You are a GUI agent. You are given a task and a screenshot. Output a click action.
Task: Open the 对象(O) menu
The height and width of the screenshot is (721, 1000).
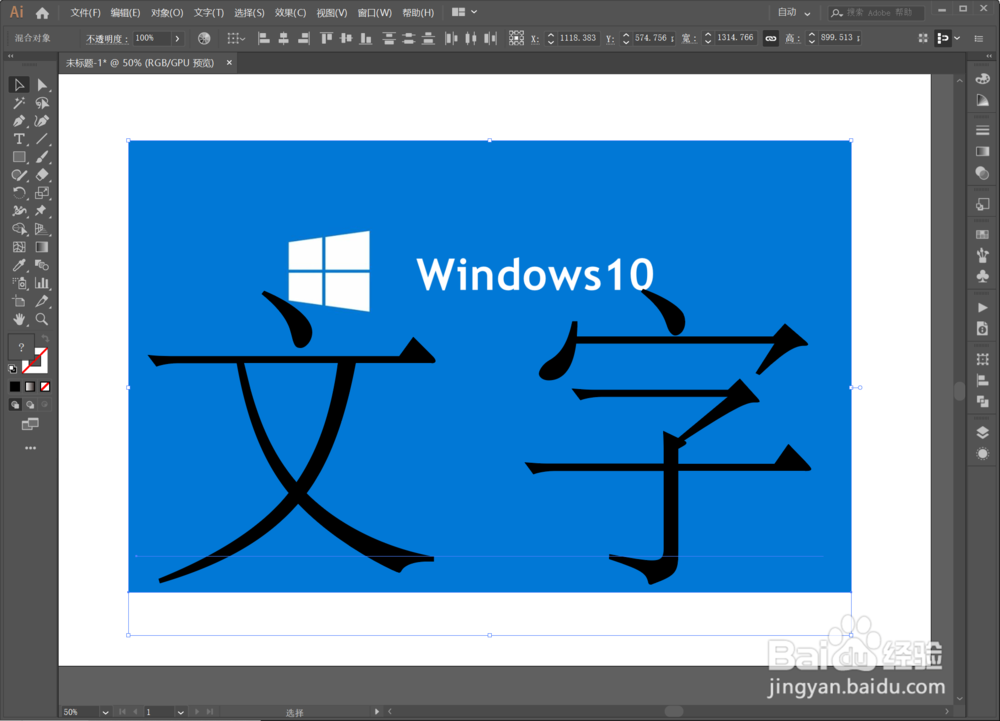(x=166, y=13)
